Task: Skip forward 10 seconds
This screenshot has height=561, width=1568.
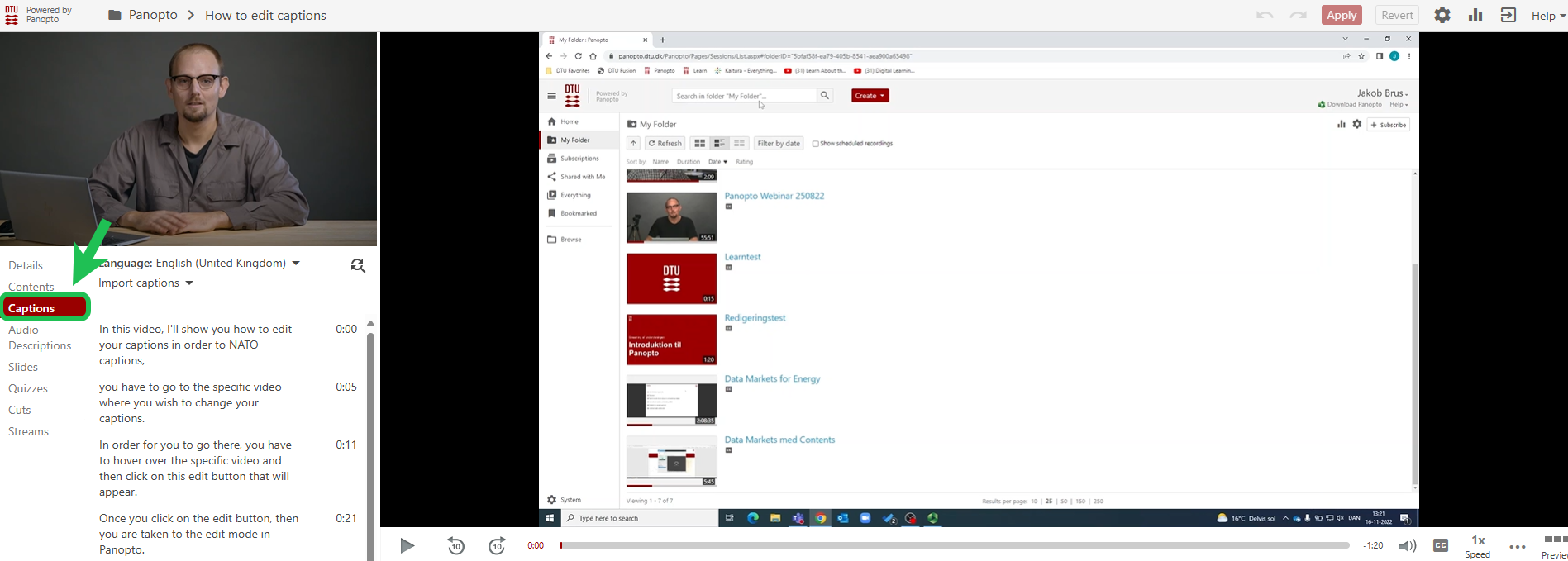Action: coord(497,545)
